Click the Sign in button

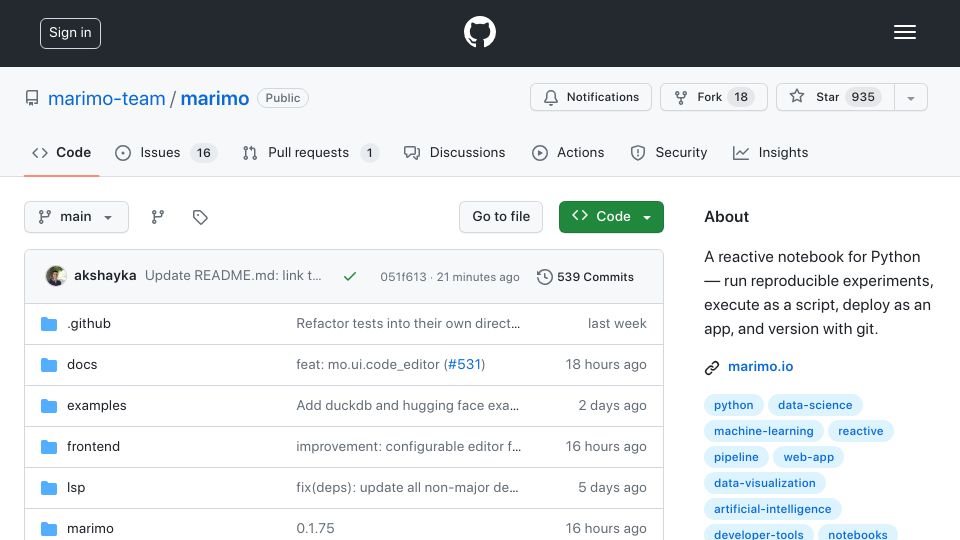tap(70, 33)
